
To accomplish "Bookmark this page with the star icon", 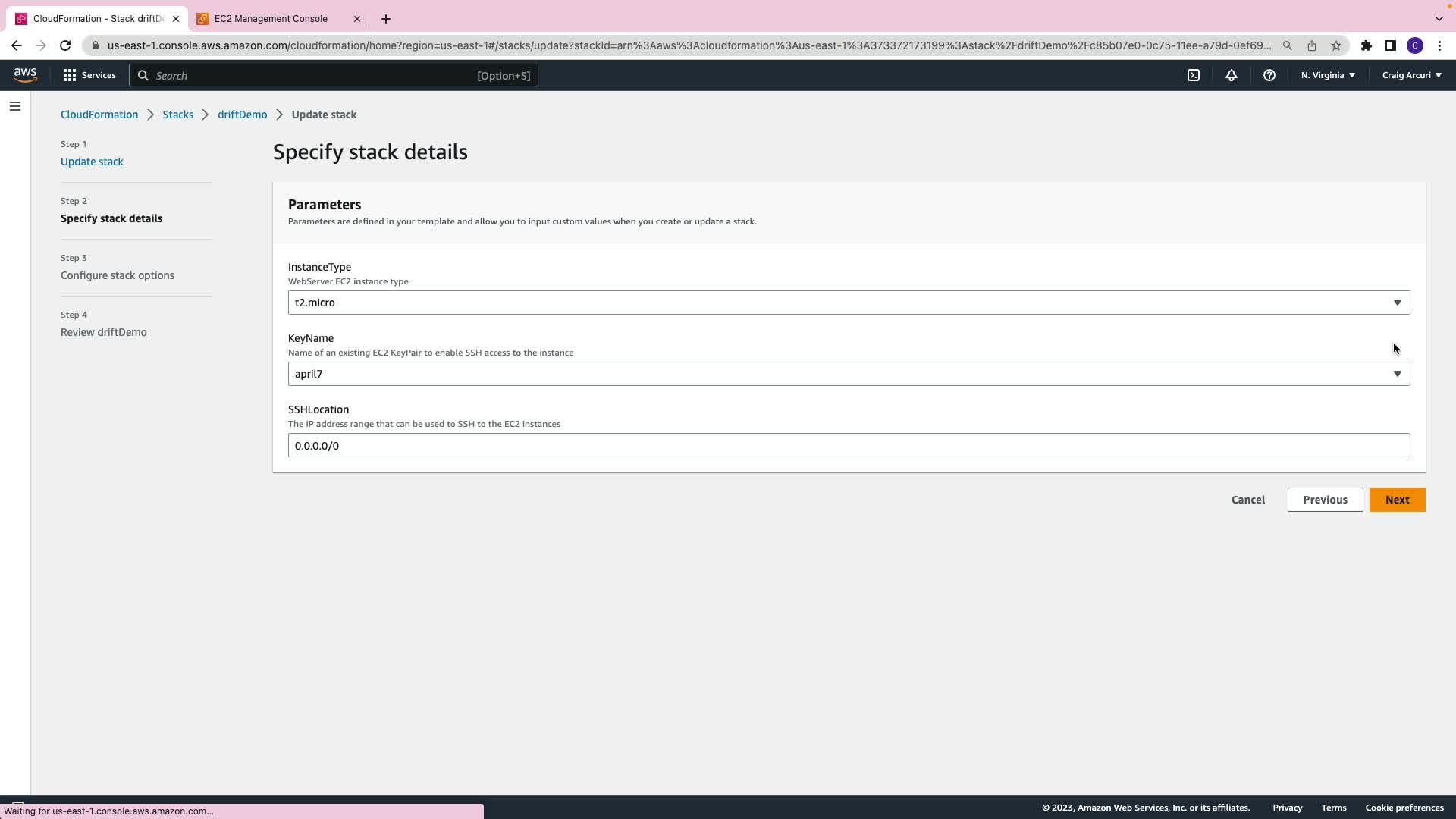I will pos(1336,45).
